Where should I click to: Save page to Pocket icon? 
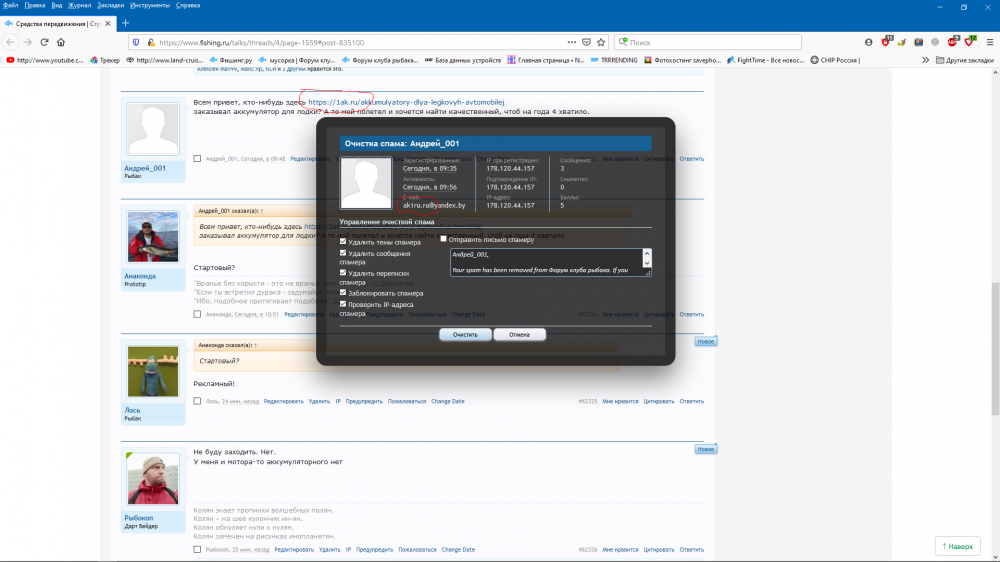tap(586, 43)
